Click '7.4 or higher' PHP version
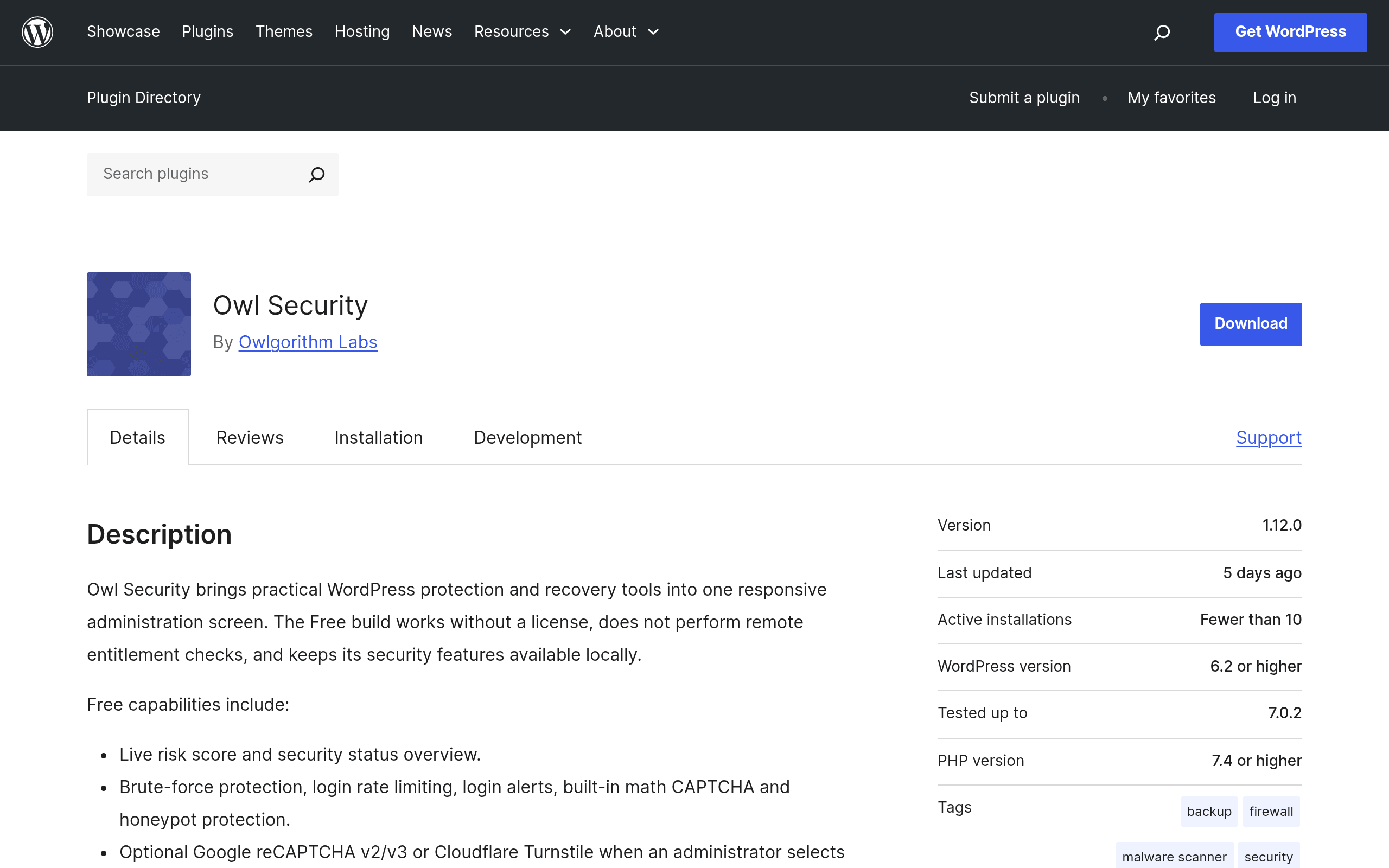The width and height of the screenshot is (1389, 868). [1257, 760]
